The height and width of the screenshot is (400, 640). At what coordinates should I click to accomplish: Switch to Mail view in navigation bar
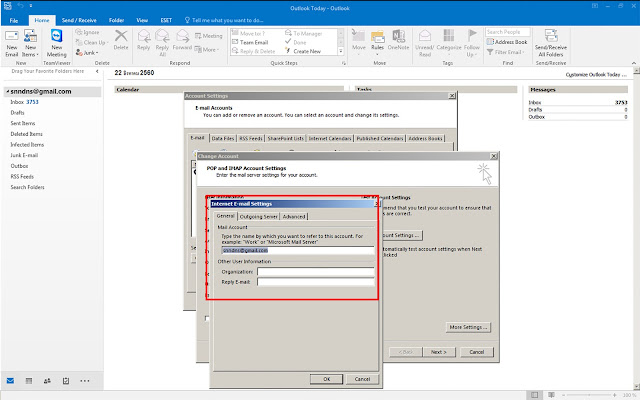(x=10, y=381)
